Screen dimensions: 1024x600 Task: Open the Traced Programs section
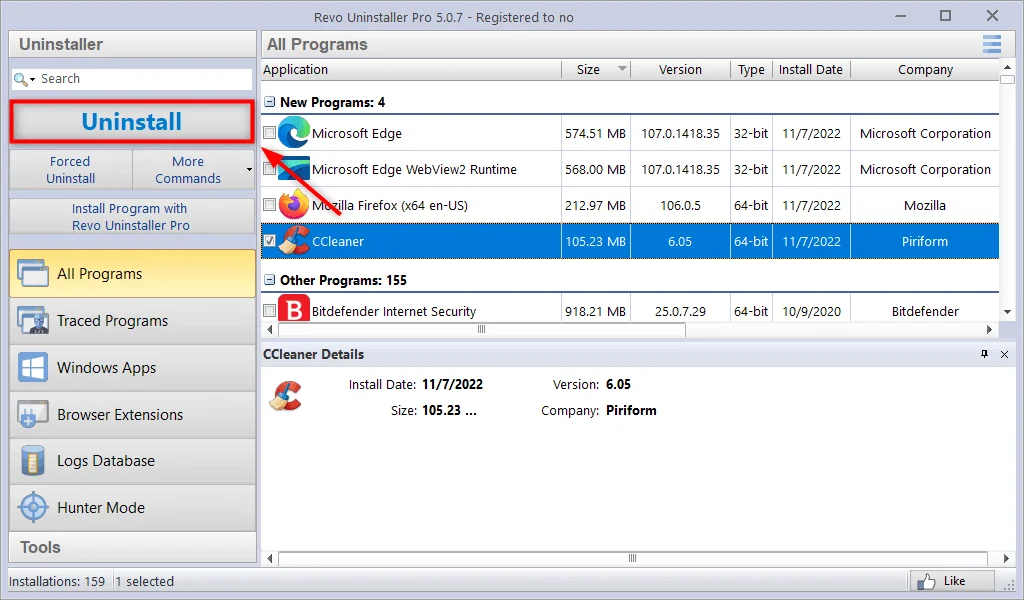133,321
